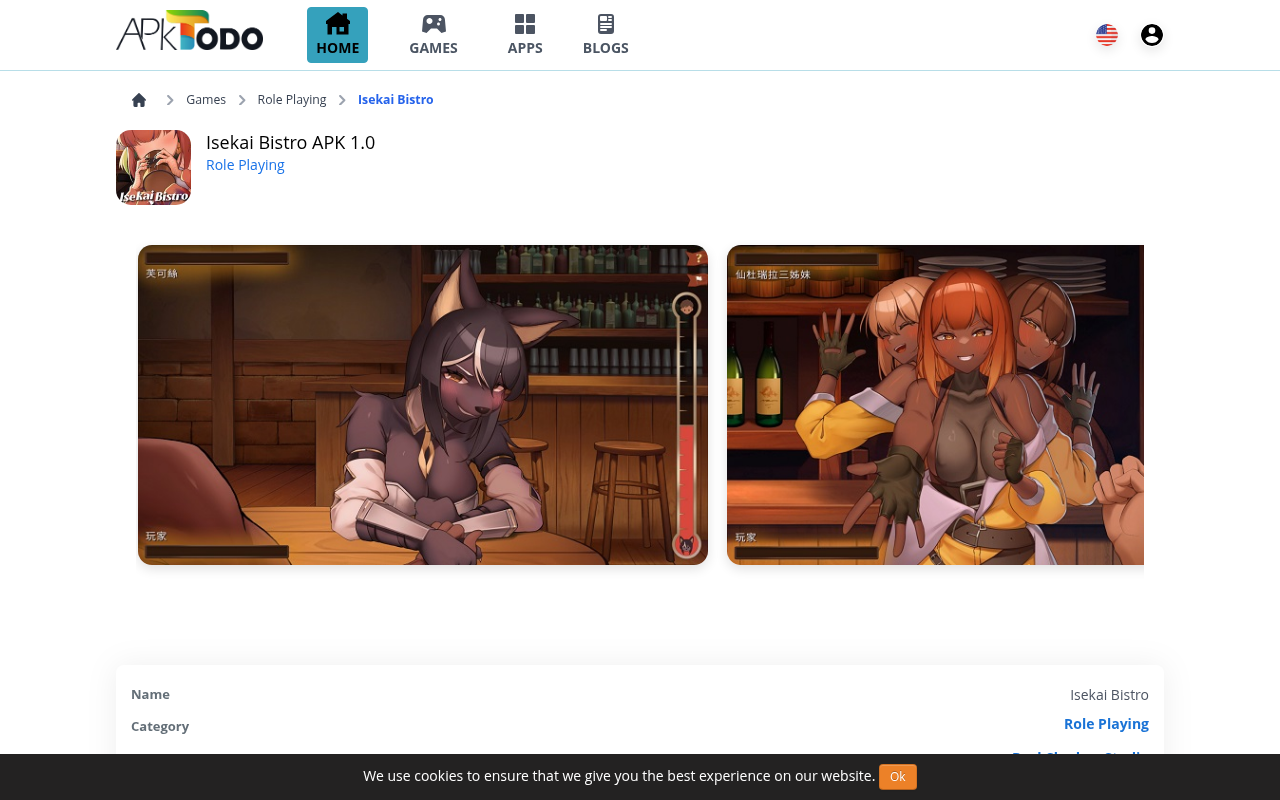Image resolution: width=1280 pixels, height=800 pixels.
Task: Follow the Role Playing breadcrumb link
Action: pyautogui.click(x=292, y=100)
